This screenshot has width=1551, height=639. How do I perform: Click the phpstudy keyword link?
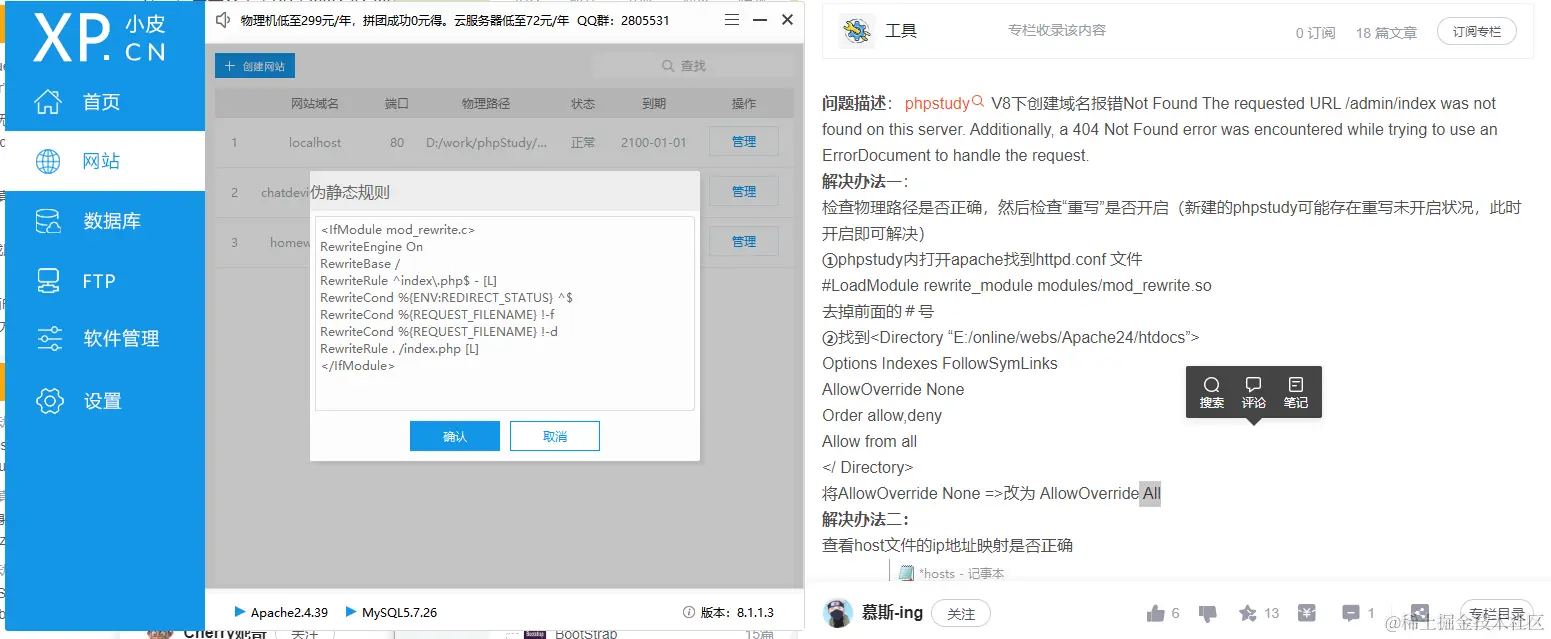point(937,103)
